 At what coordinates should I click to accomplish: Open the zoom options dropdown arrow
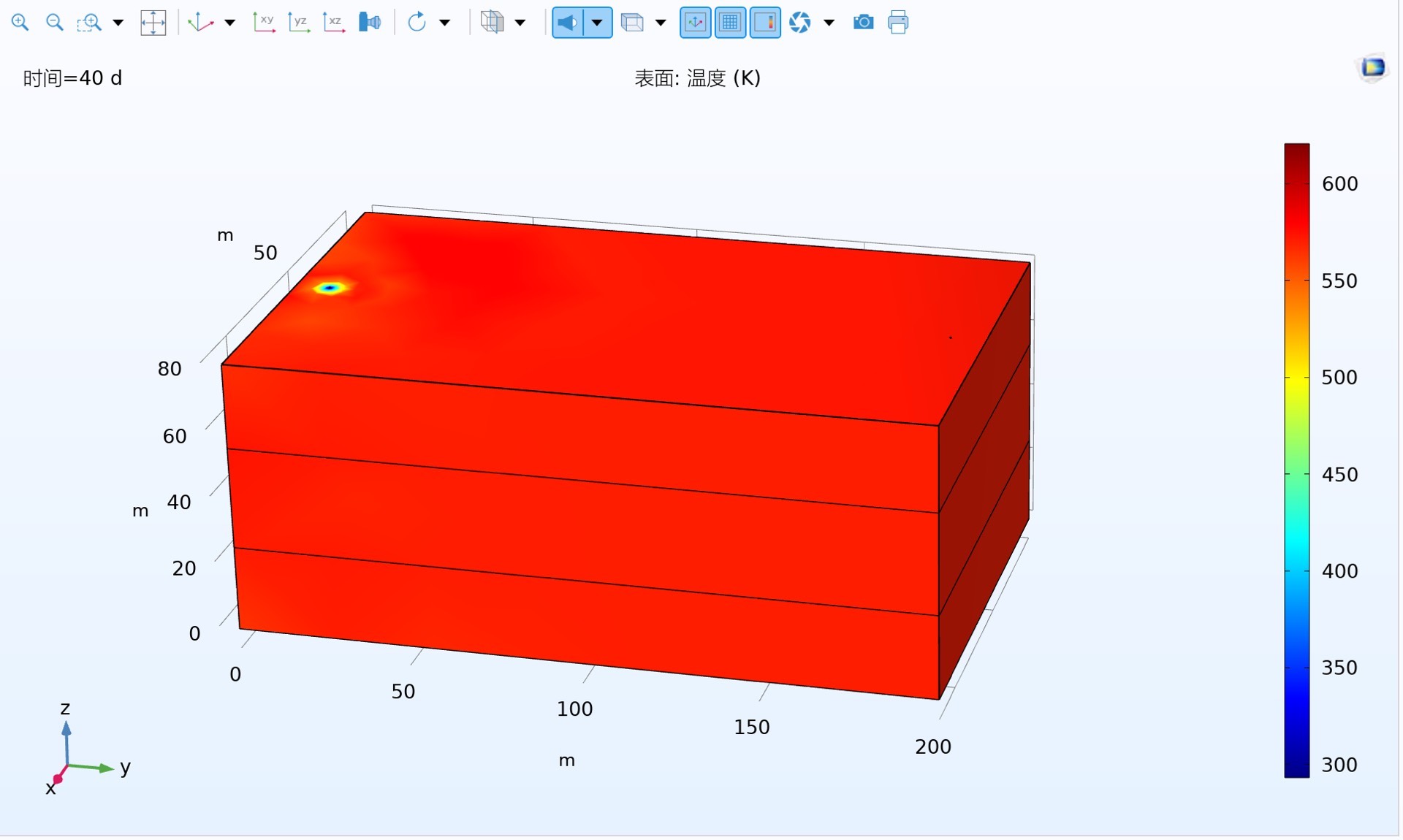pos(118,22)
